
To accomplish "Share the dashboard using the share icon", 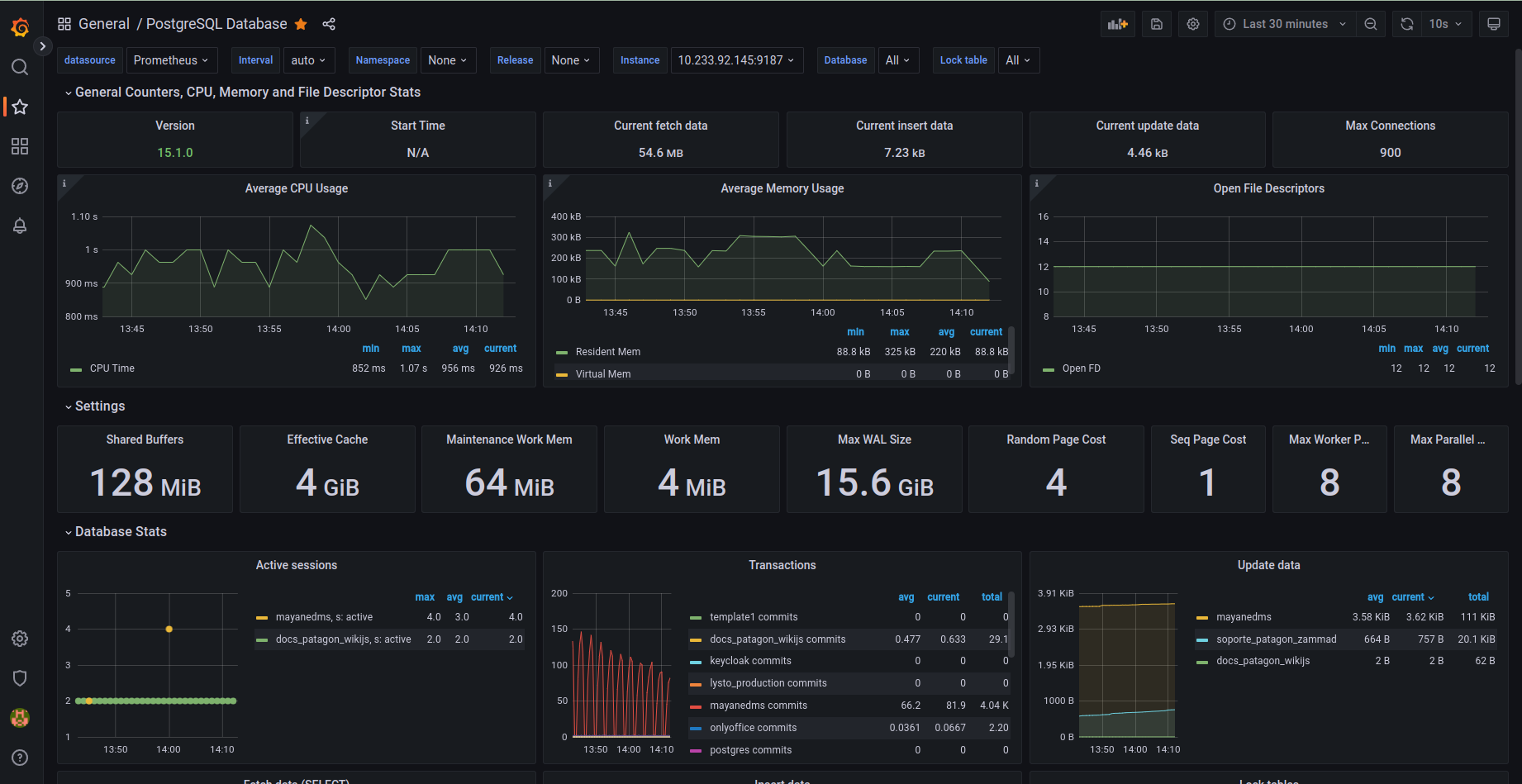I will pos(329,24).
